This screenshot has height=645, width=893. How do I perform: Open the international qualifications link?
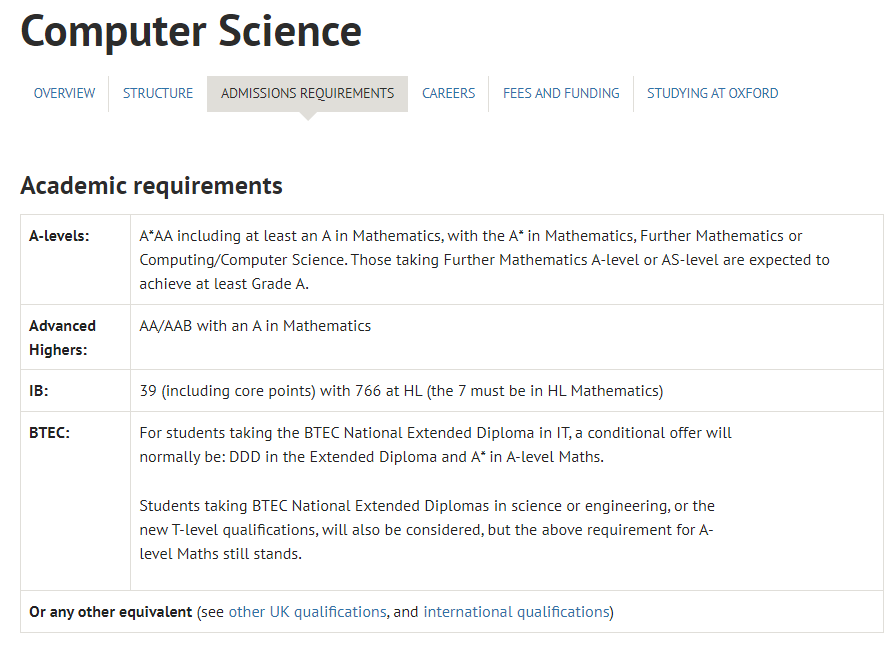[516, 611]
